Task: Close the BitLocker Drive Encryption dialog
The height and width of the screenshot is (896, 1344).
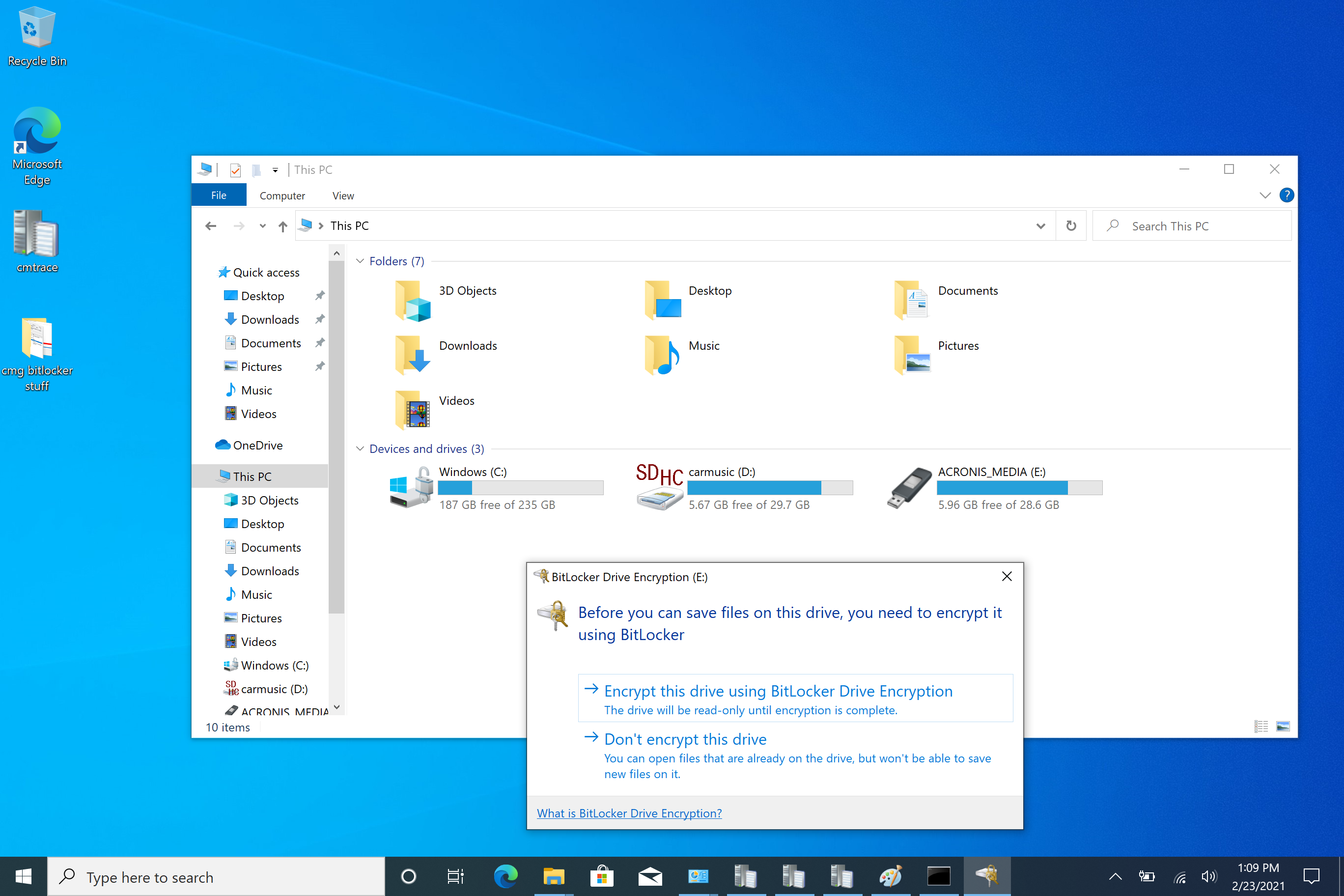Action: (1007, 577)
